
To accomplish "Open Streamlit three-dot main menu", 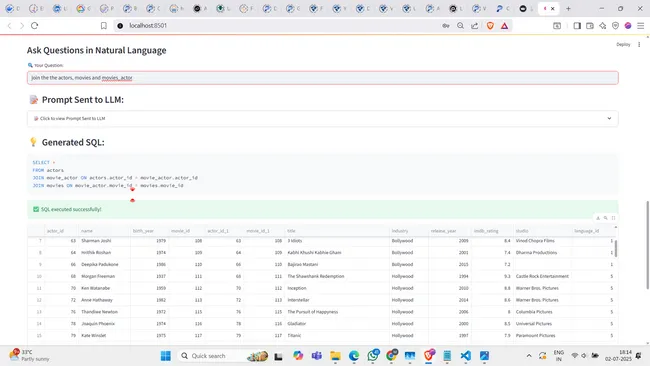I will 639,44.
